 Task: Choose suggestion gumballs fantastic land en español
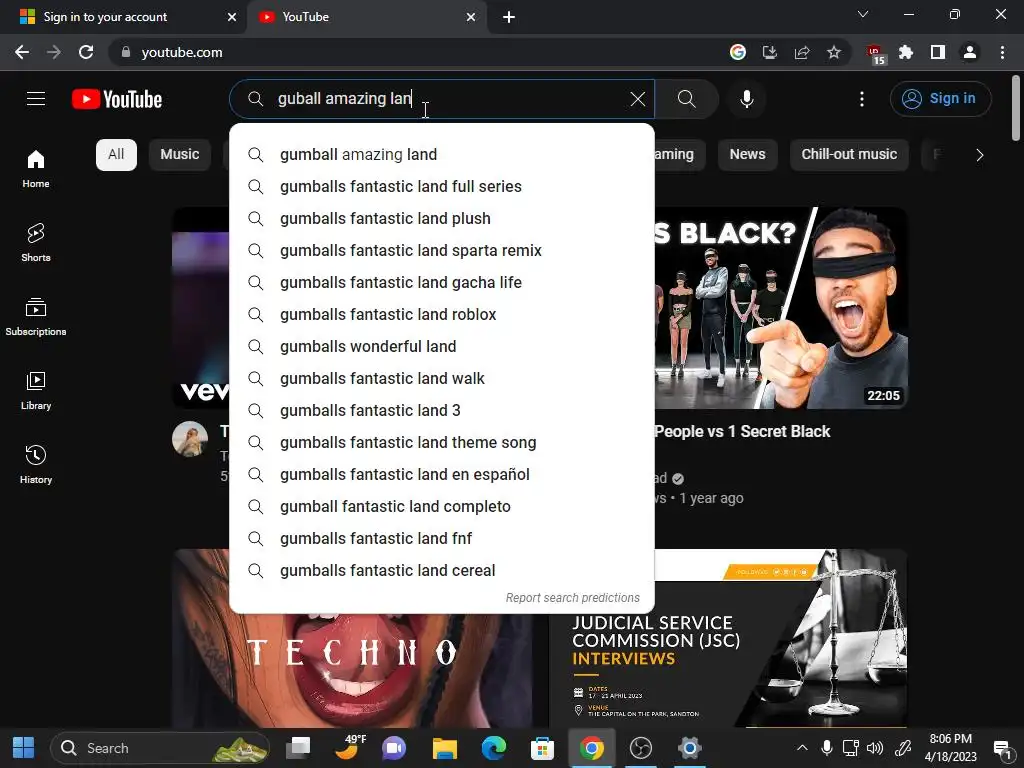(442, 475)
